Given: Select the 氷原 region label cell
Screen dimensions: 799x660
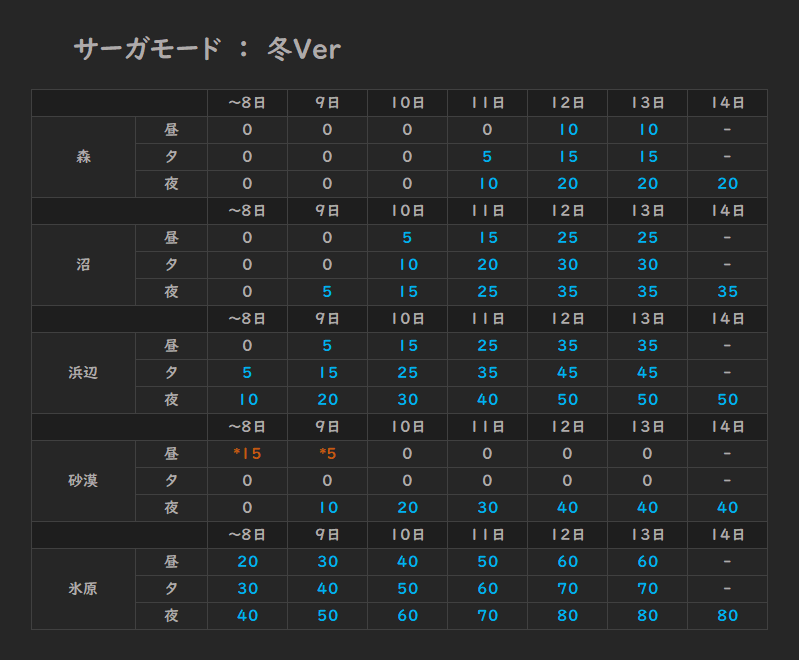Looking at the screenshot, I should (84, 589).
